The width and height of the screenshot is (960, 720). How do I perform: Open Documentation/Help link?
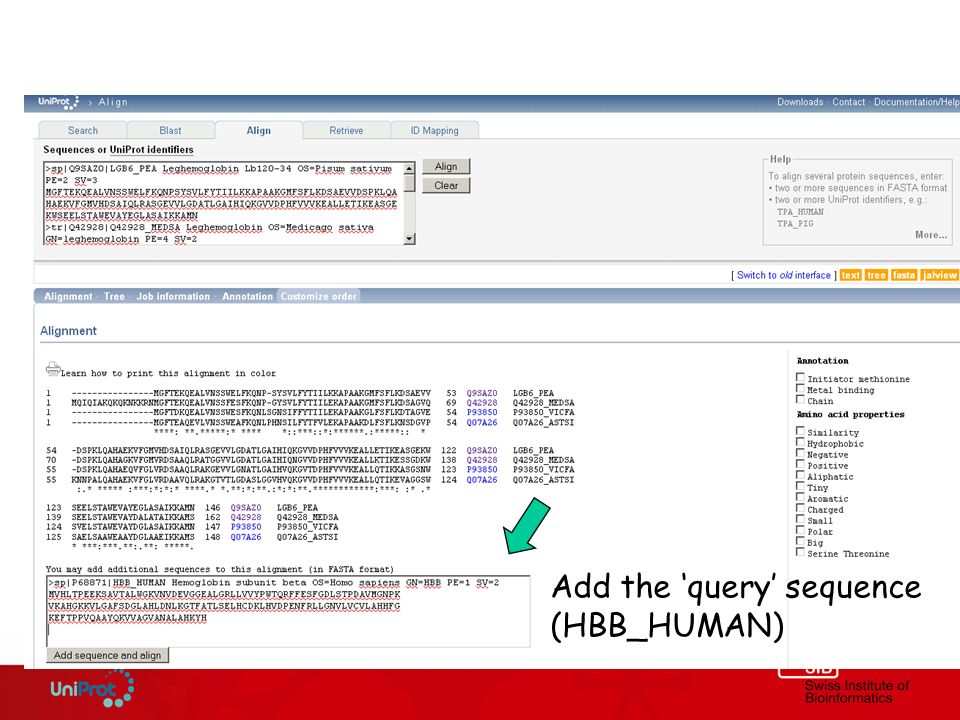click(x=917, y=102)
